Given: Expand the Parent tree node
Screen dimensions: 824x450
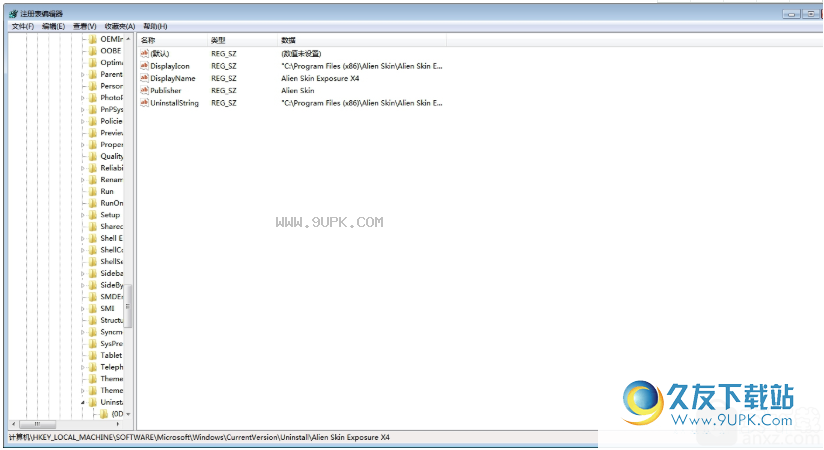Looking at the screenshot, I should pyautogui.click(x=83, y=75).
